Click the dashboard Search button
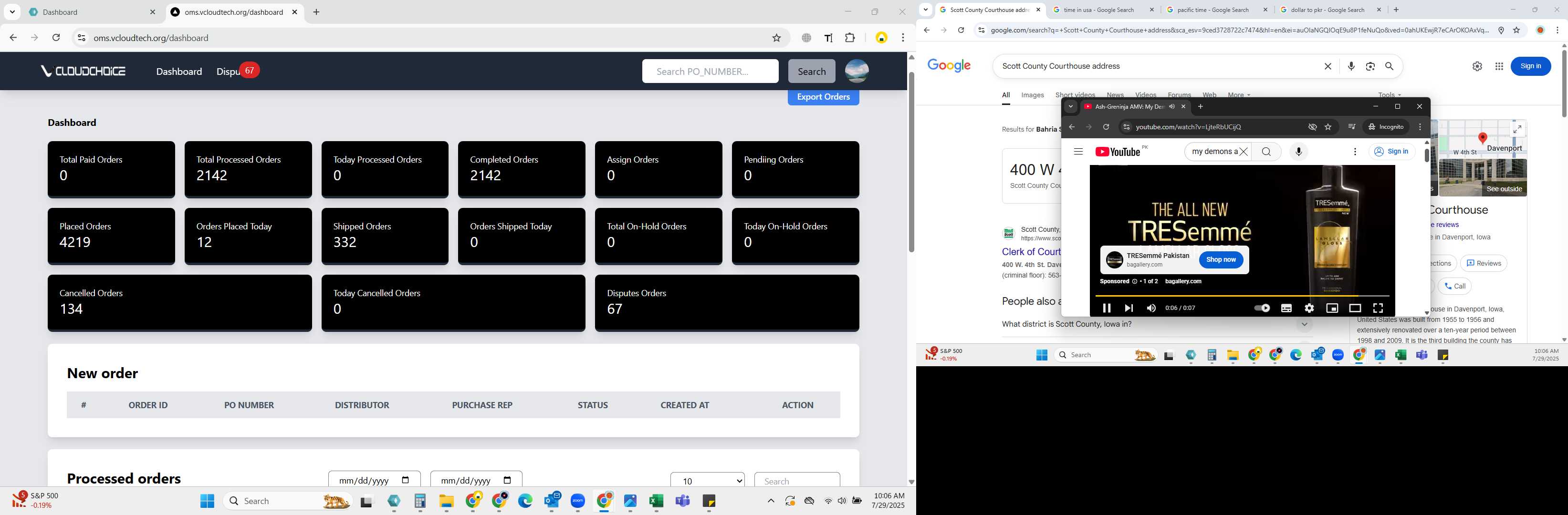This screenshot has width=1568, height=515. click(811, 71)
